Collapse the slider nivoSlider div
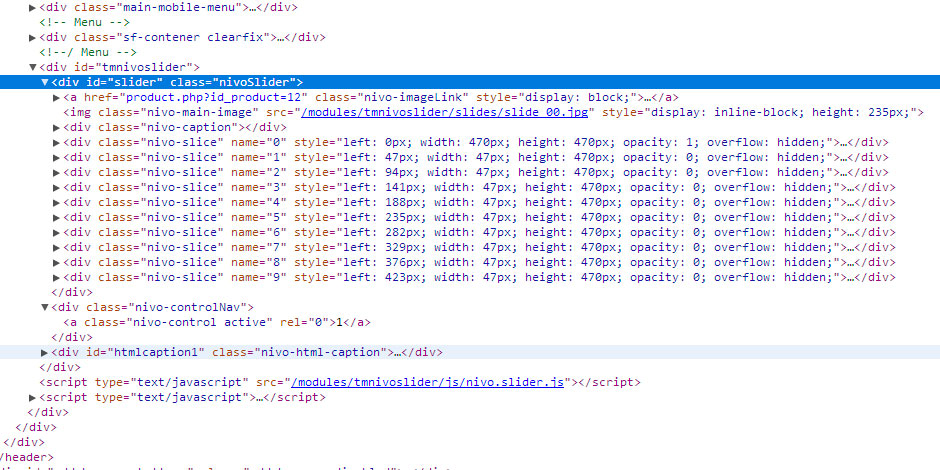Image resolution: width=940 pixels, height=470 pixels. [x=44, y=82]
